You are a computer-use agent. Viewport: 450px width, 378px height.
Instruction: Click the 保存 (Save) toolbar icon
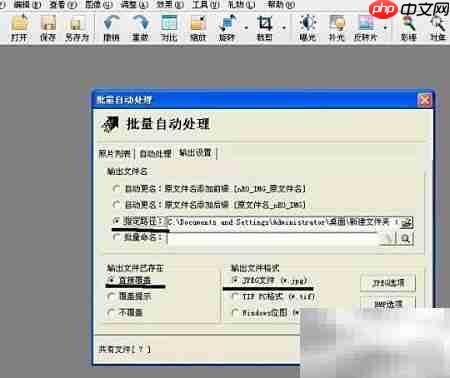tap(48, 28)
